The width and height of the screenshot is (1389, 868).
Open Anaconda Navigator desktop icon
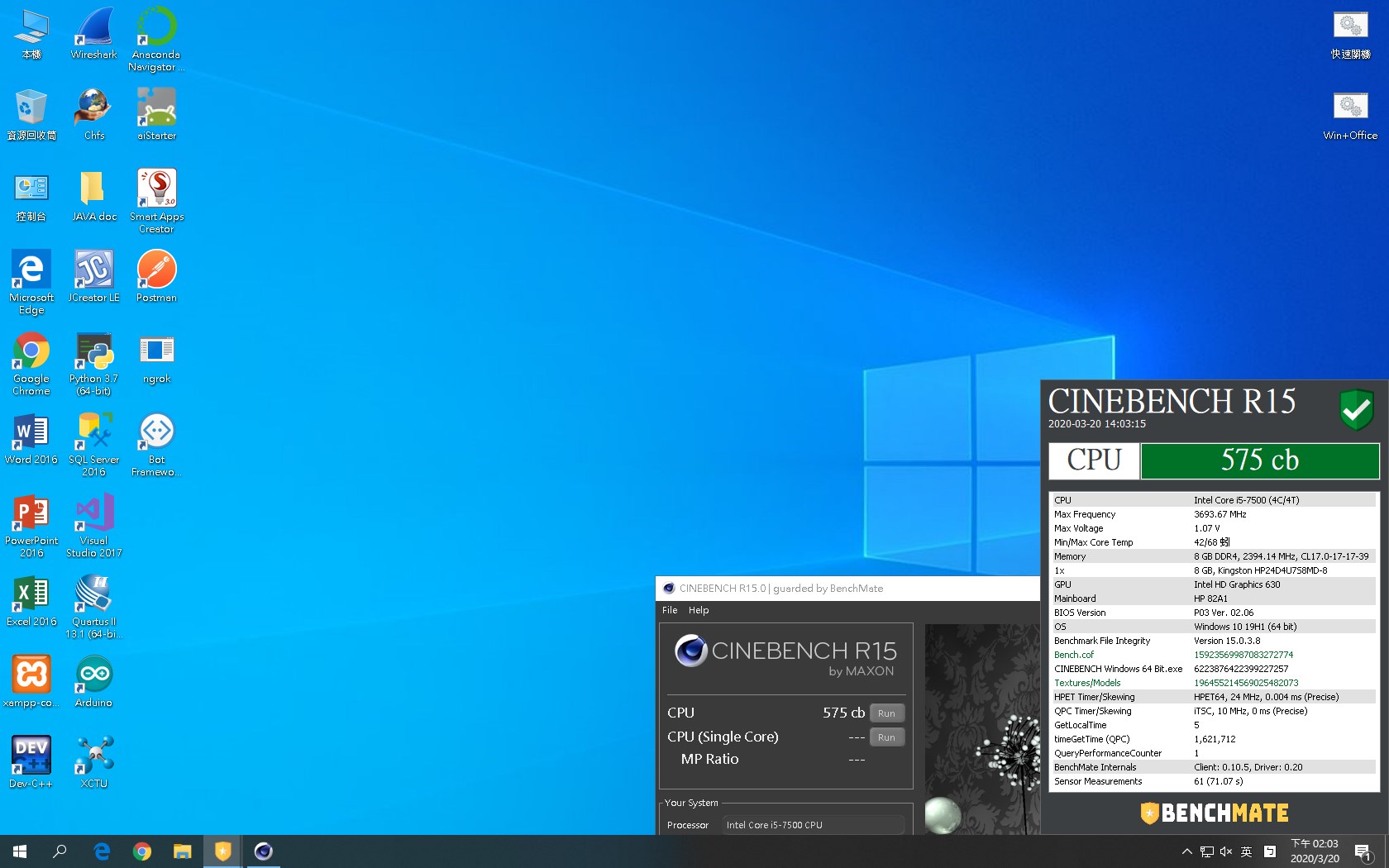[156, 39]
